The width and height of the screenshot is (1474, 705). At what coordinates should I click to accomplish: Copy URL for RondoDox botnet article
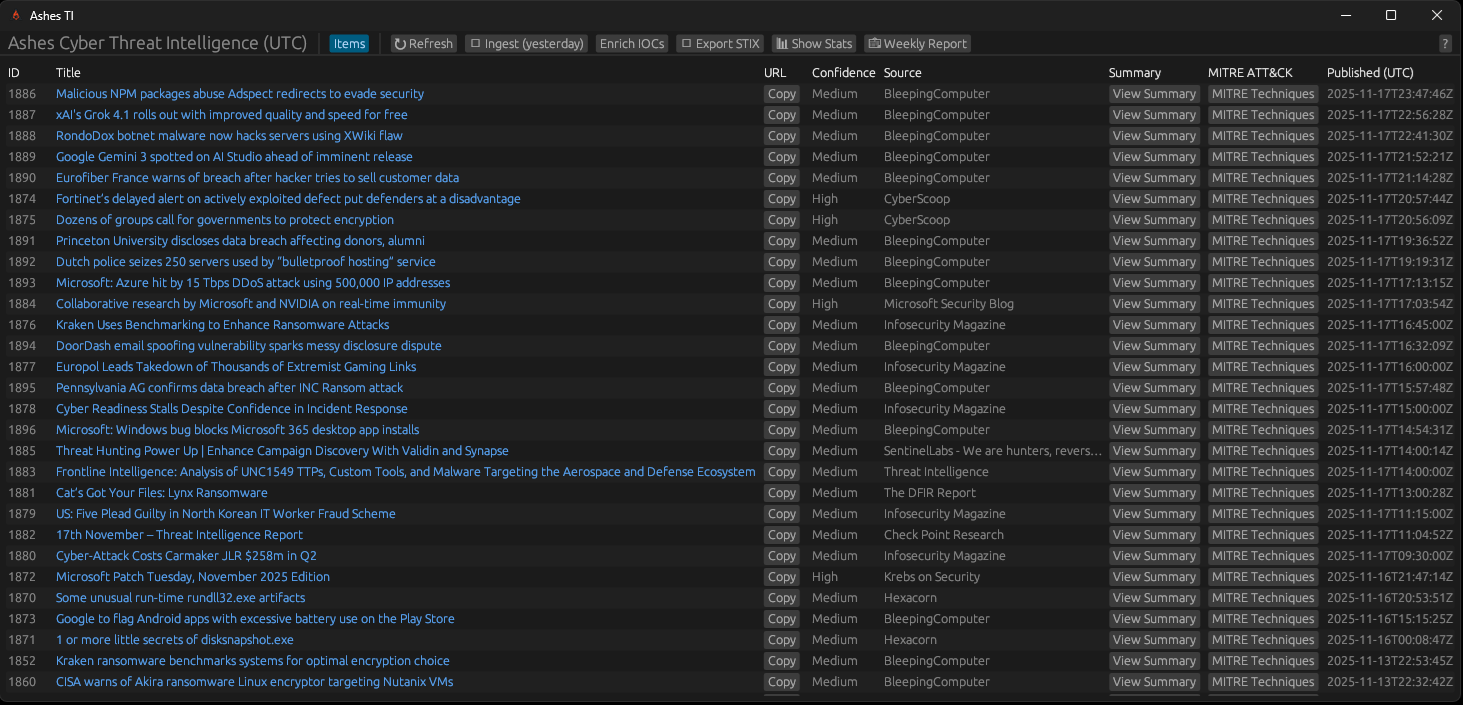pyautogui.click(x=781, y=136)
